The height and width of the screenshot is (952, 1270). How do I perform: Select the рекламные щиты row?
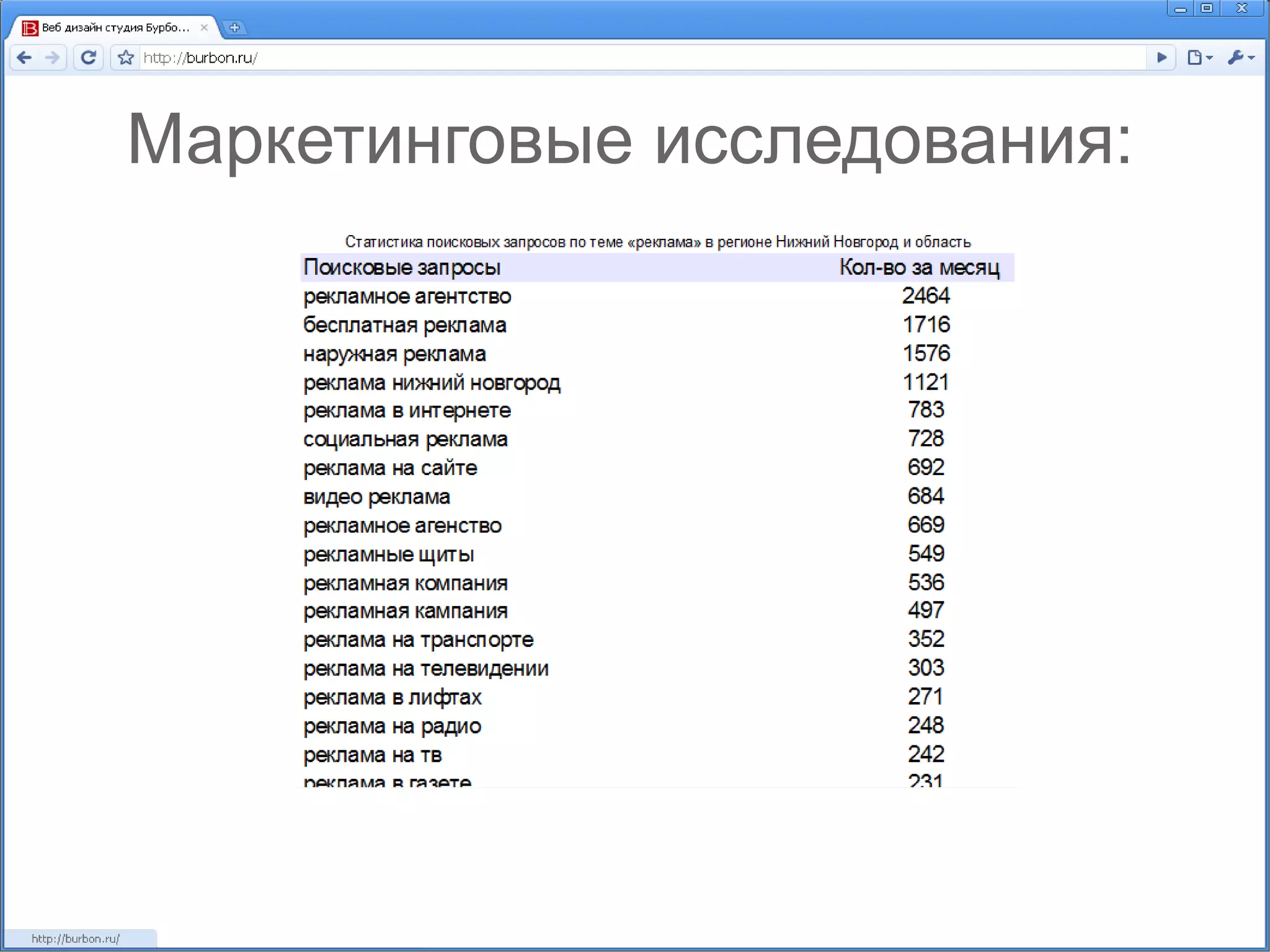click(657, 554)
